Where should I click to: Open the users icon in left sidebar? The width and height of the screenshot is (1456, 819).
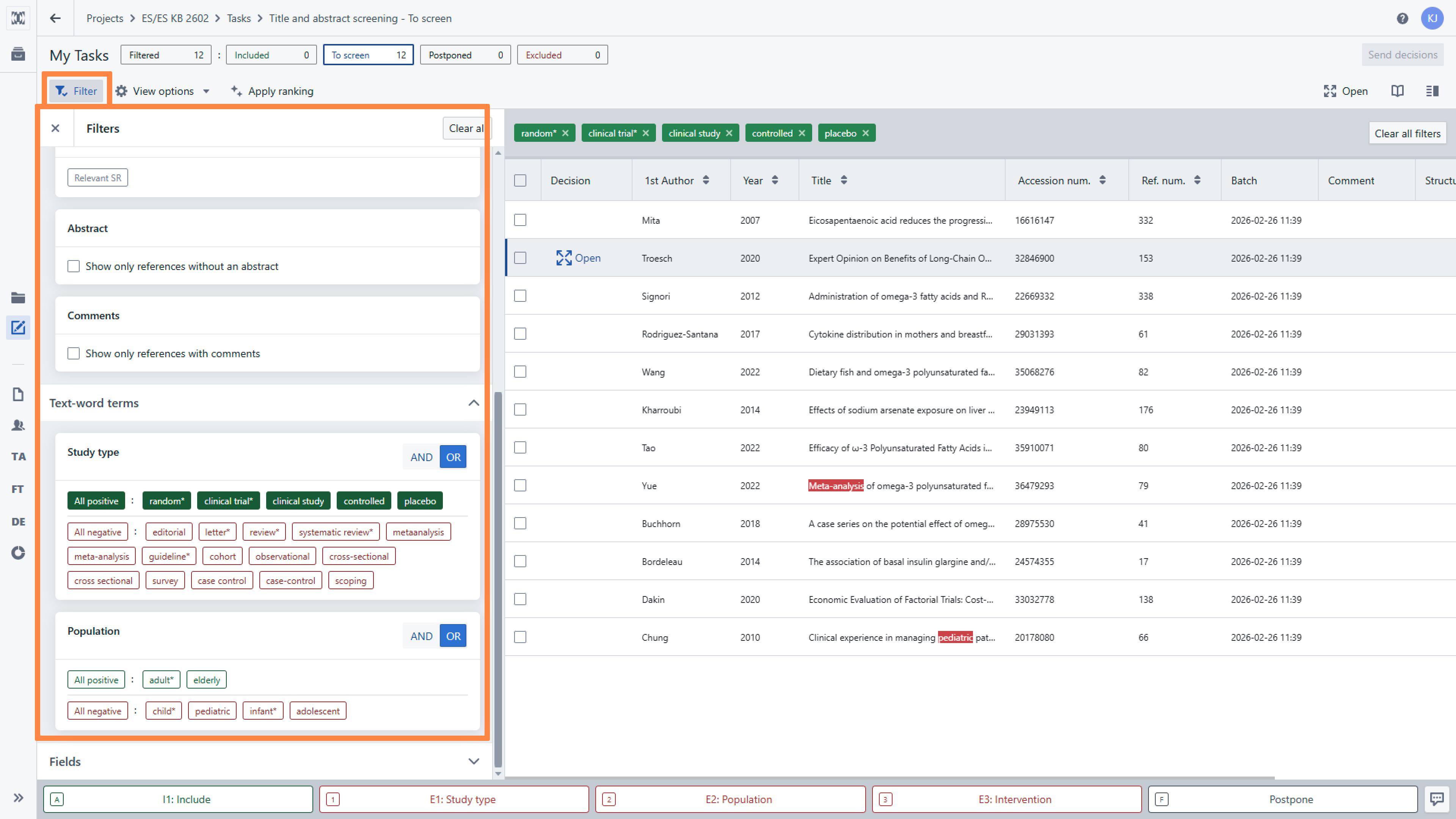(x=18, y=425)
